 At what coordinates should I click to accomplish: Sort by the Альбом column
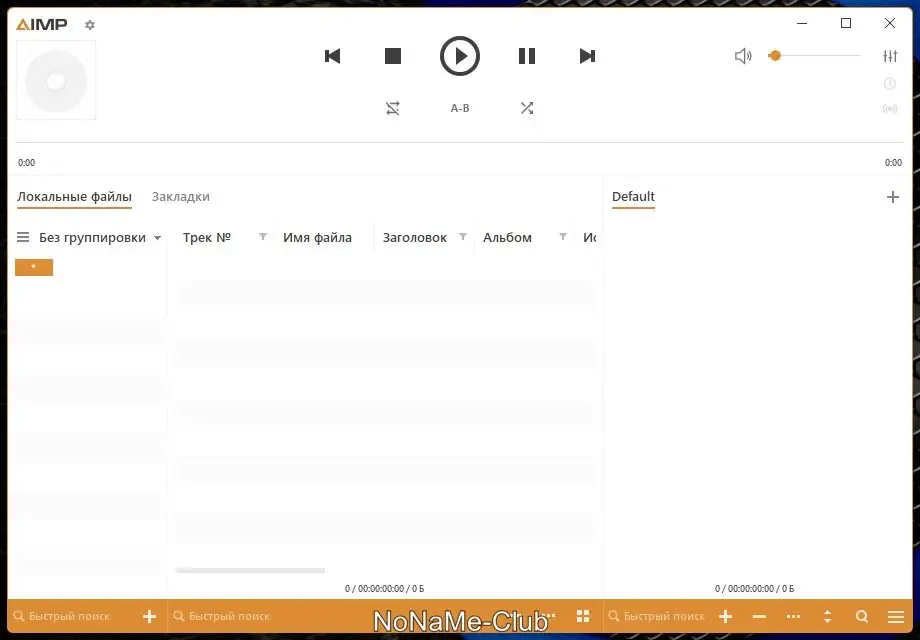[508, 238]
